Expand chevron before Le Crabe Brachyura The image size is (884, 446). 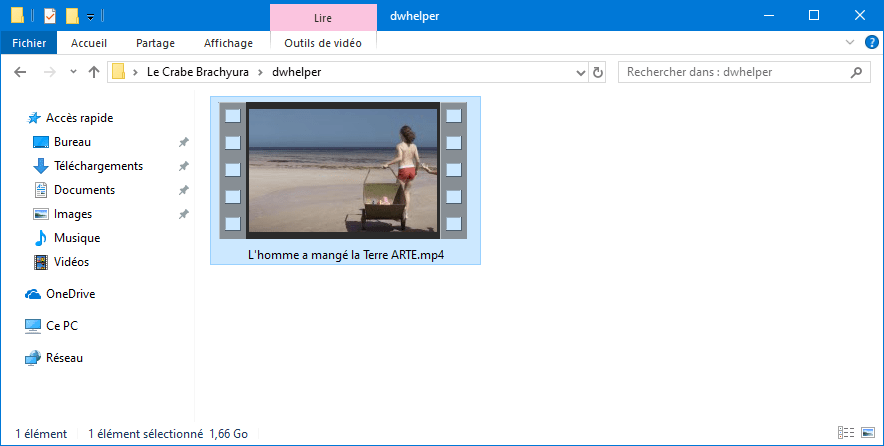pyautogui.click(x=135, y=72)
